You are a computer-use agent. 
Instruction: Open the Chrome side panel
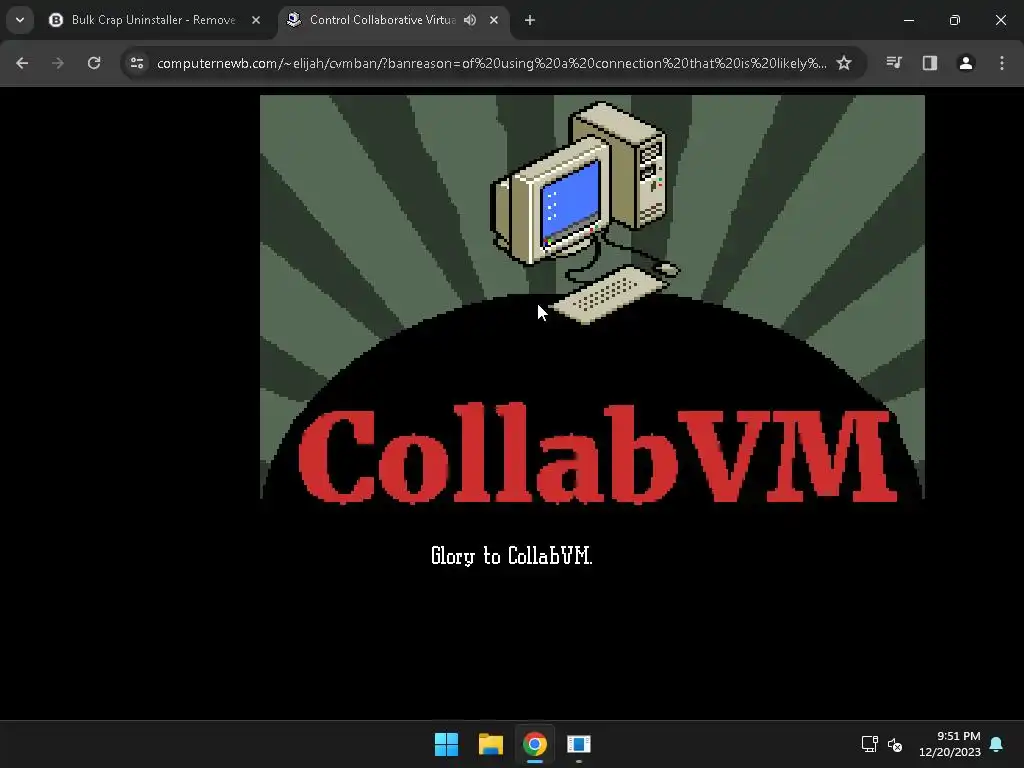[930, 63]
